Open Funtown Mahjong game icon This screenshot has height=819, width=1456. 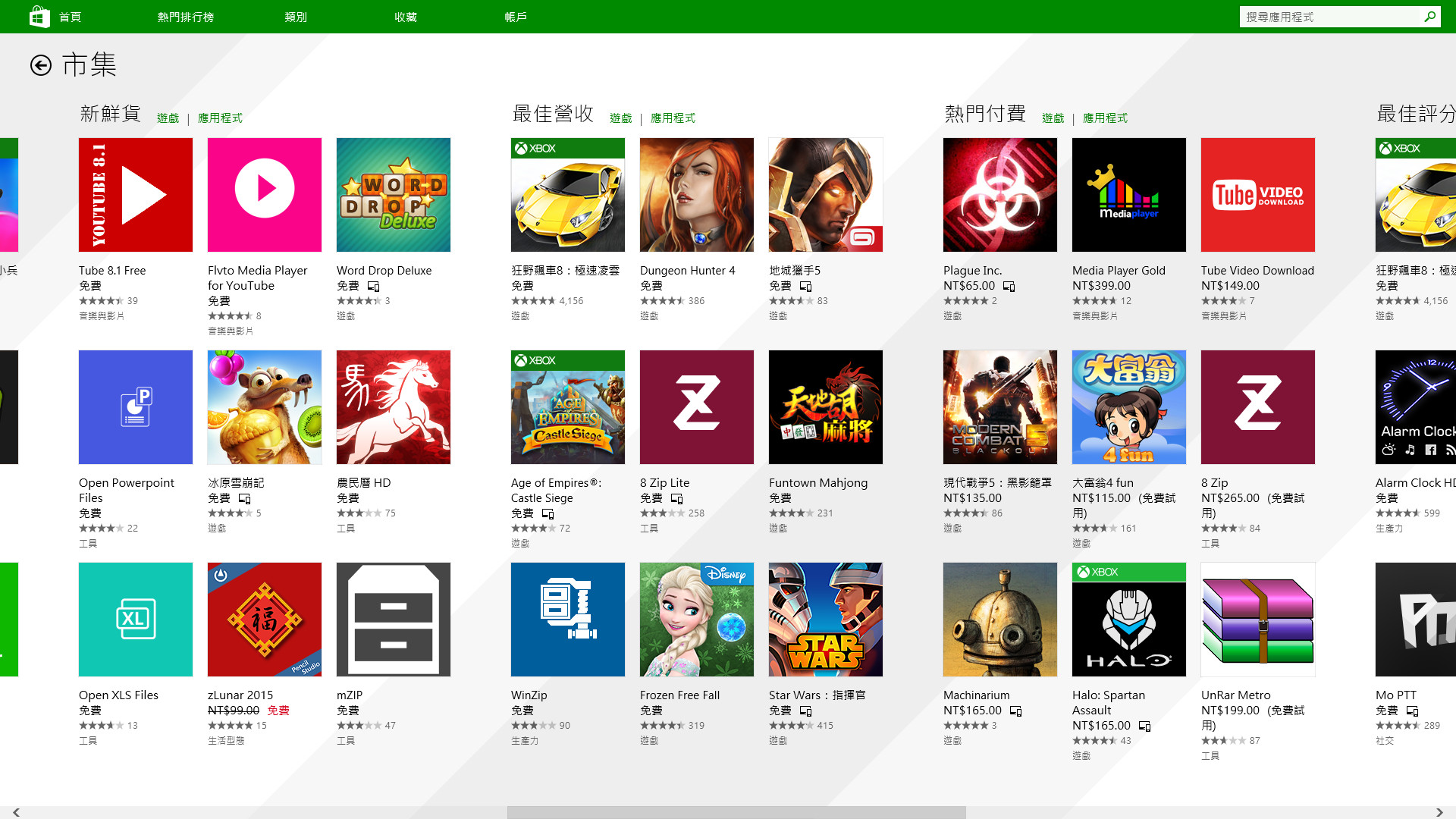click(826, 407)
